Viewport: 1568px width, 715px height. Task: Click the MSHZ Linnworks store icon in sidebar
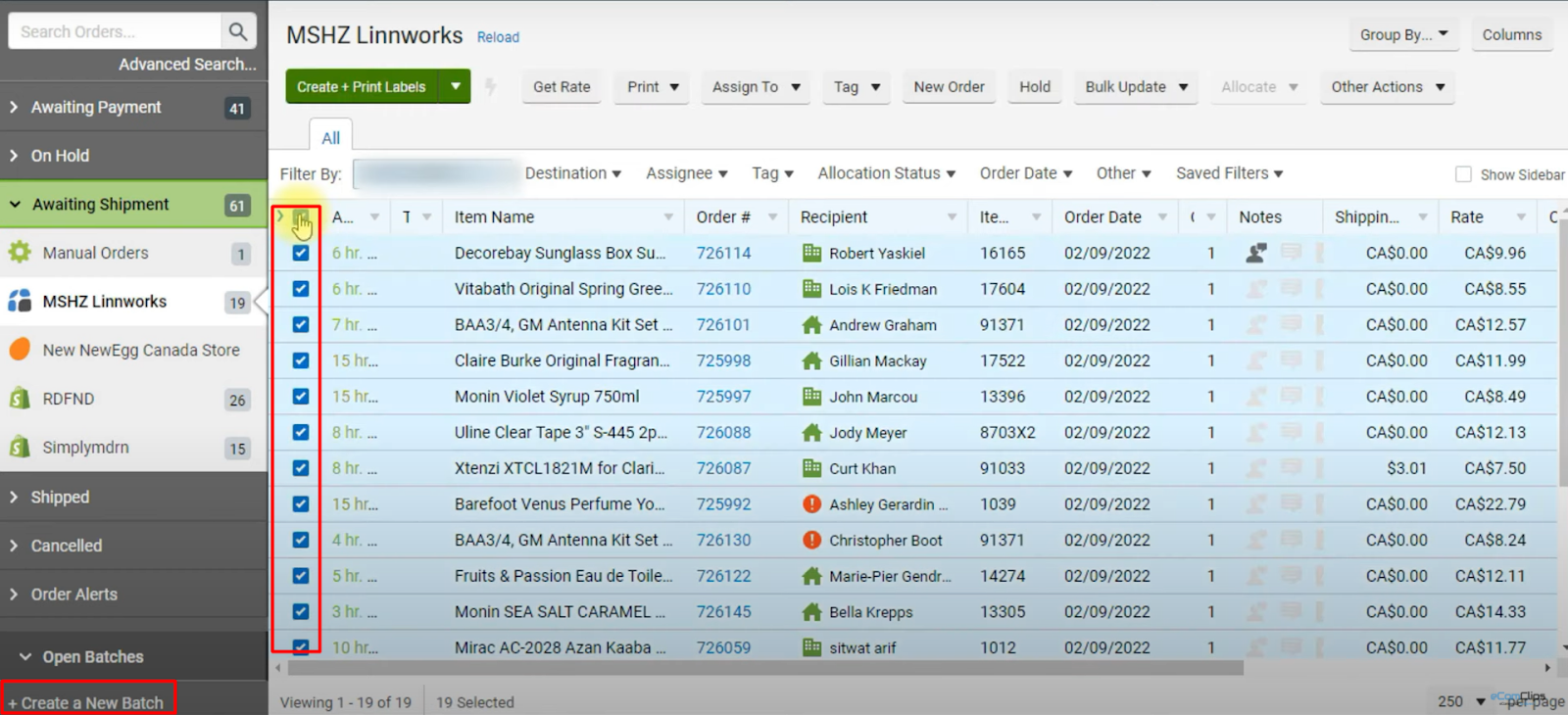(20, 302)
